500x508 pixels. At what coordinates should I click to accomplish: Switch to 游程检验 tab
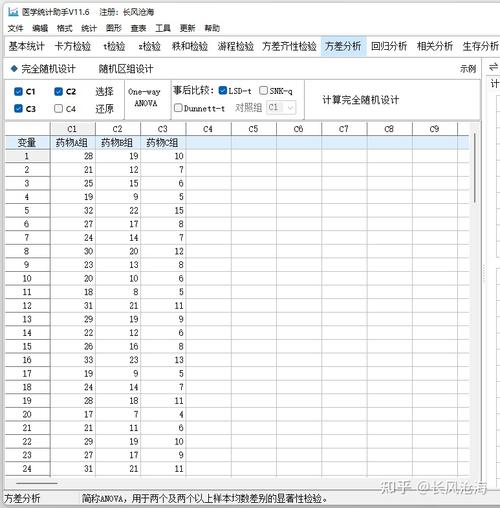[x=236, y=46]
